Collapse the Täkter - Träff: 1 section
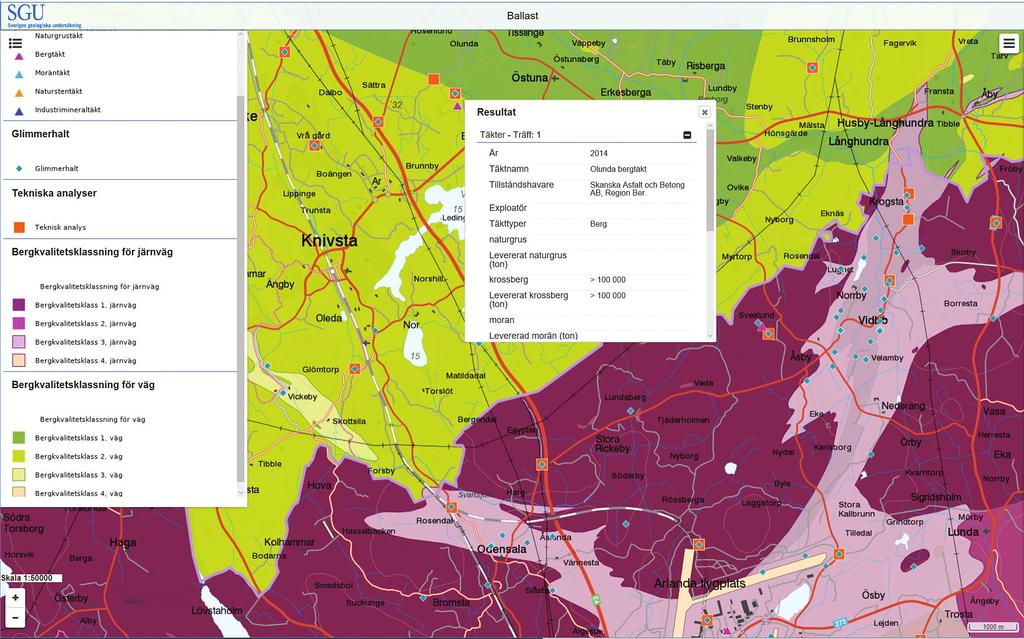Viewport: 1024px width, 639px height. 687,135
